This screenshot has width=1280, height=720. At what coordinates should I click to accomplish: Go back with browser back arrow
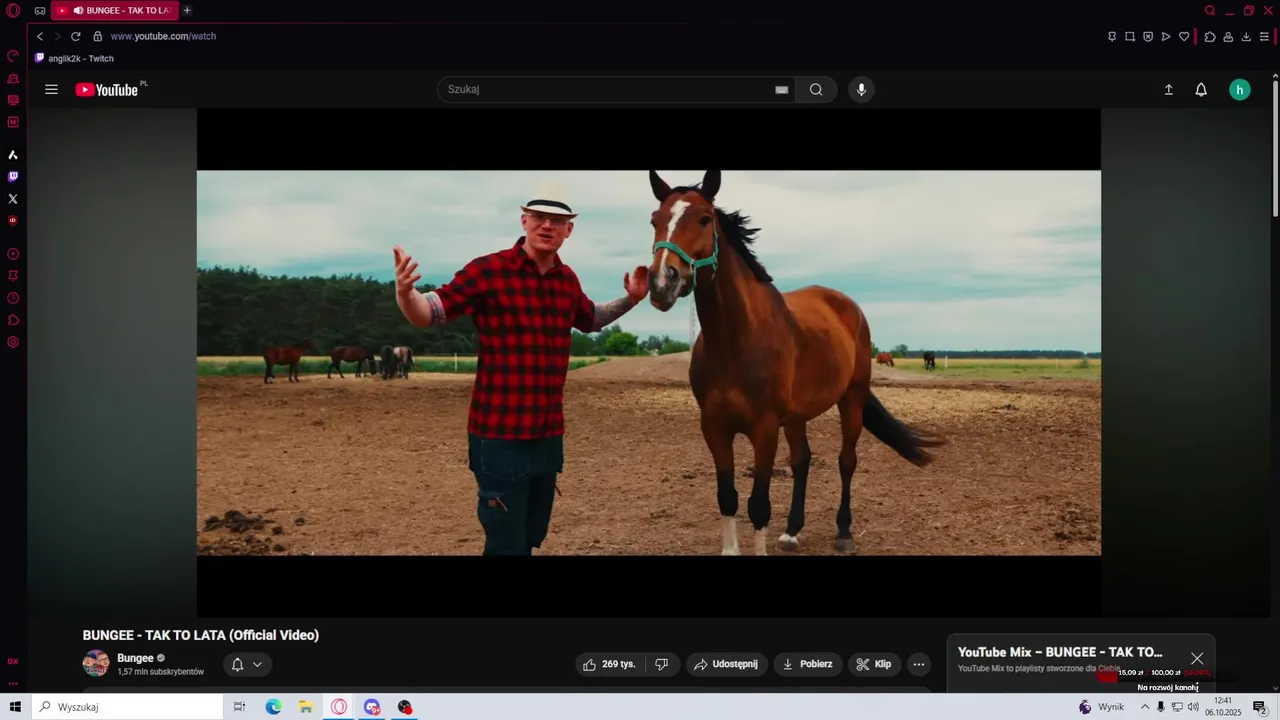[40, 36]
